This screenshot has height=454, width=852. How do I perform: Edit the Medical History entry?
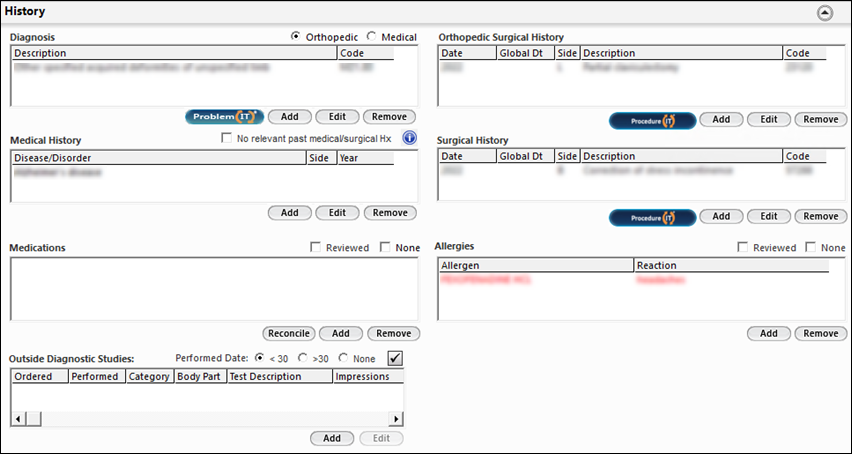[x=337, y=213]
